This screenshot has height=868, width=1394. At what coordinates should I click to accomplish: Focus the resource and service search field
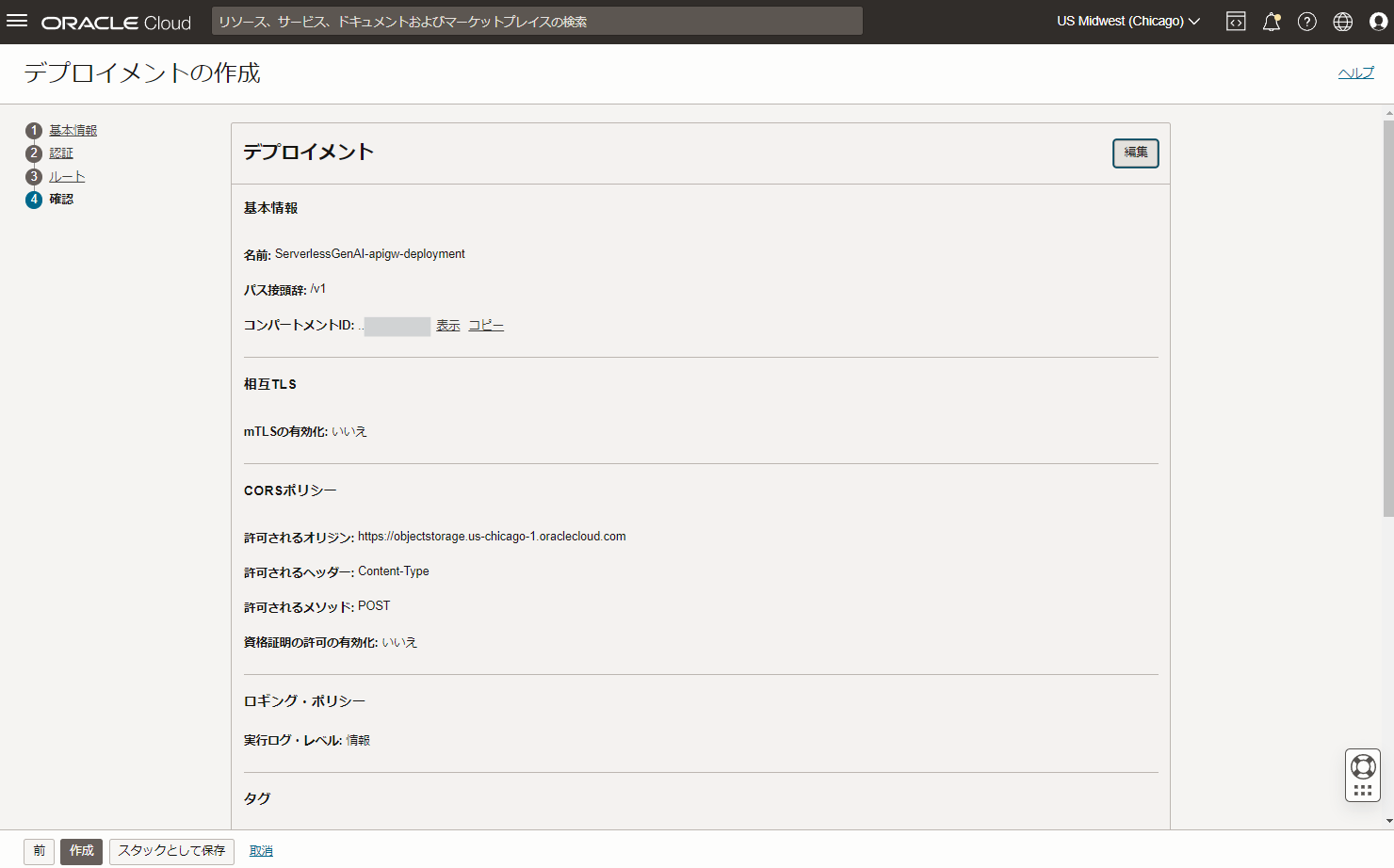(537, 21)
